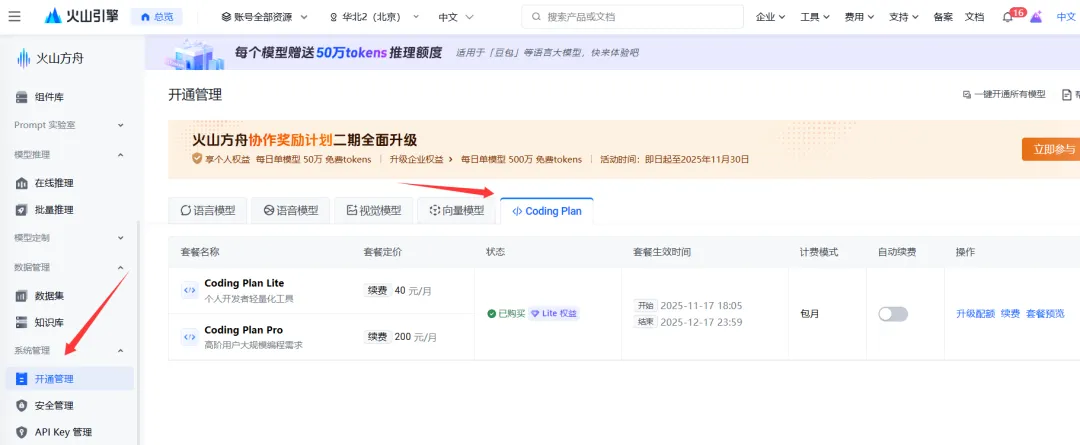Click the 50万tokens promo banner
The image size is (1080, 445).
point(612,52)
